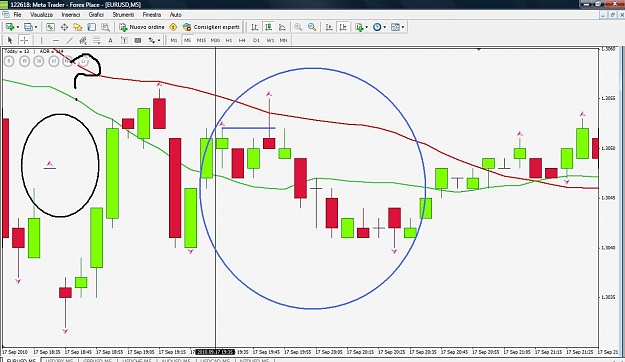This screenshot has height=362, width=625.
Task: Click the chart shift triangle marker
Action: [479, 49]
